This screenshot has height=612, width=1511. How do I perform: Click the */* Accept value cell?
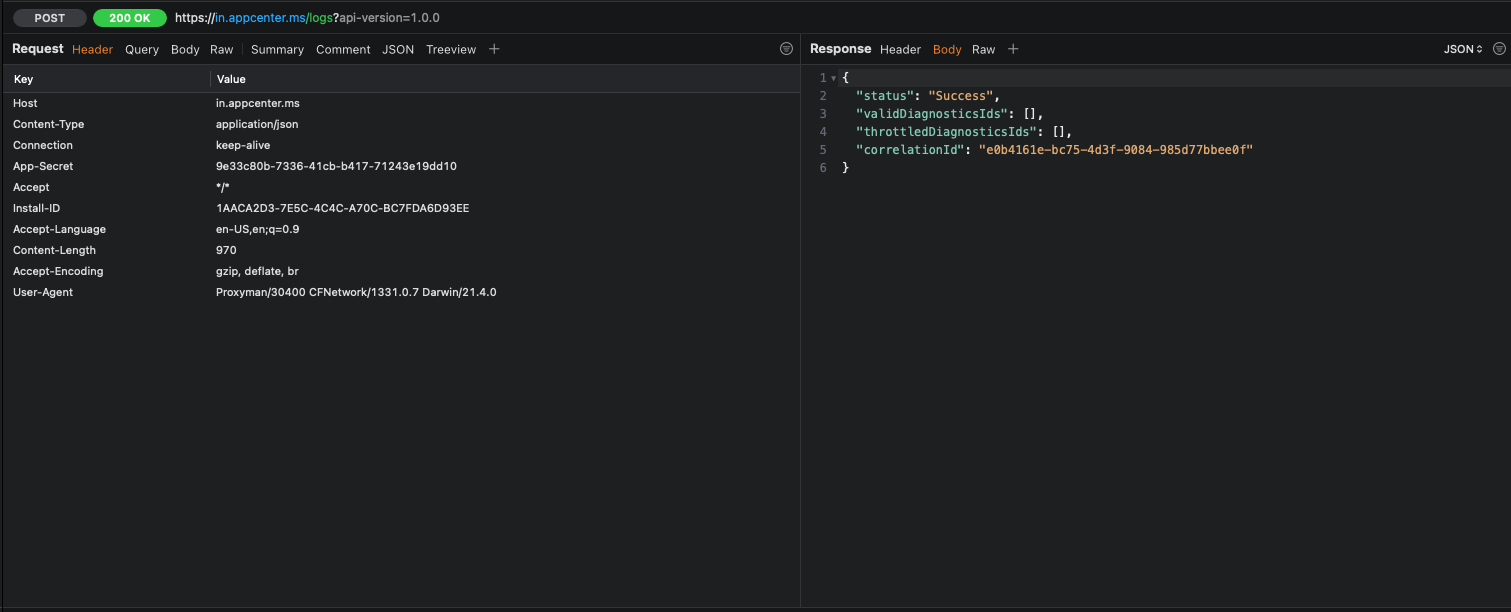[223, 187]
